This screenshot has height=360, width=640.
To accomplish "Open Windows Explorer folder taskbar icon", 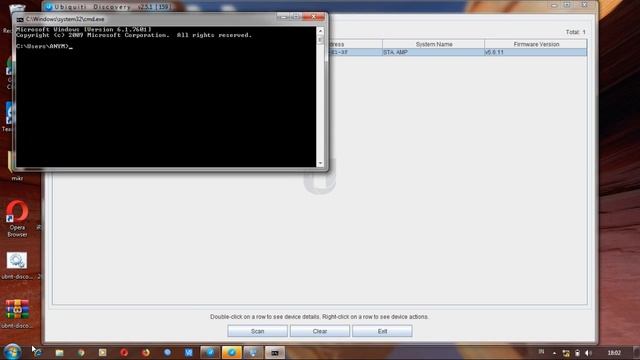I will coord(60,352).
